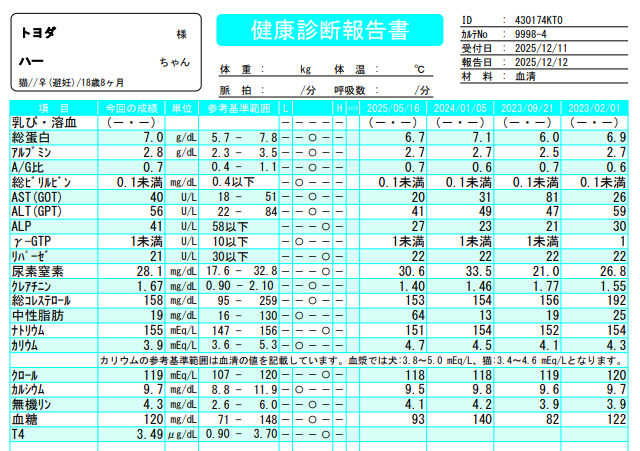Select the ID value 430174KT0

(x=538, y=20)
